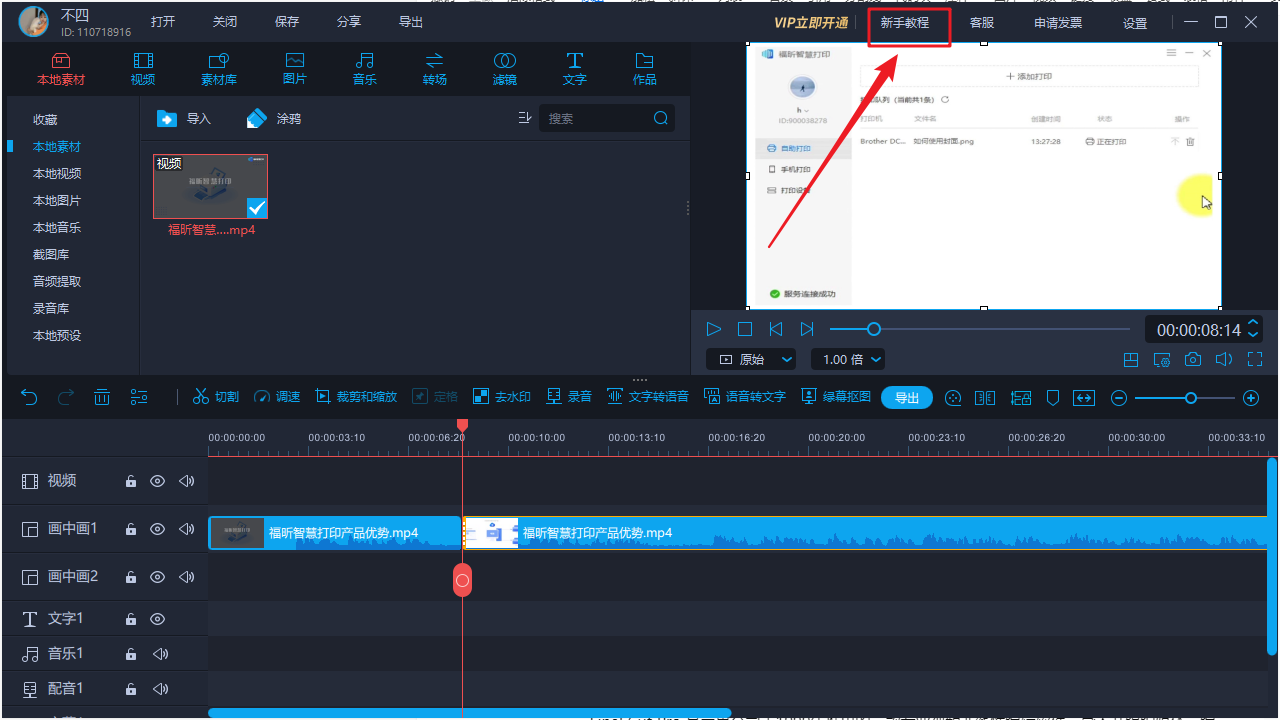
Task: Lock the 视频 track
Action: [131, 481]
